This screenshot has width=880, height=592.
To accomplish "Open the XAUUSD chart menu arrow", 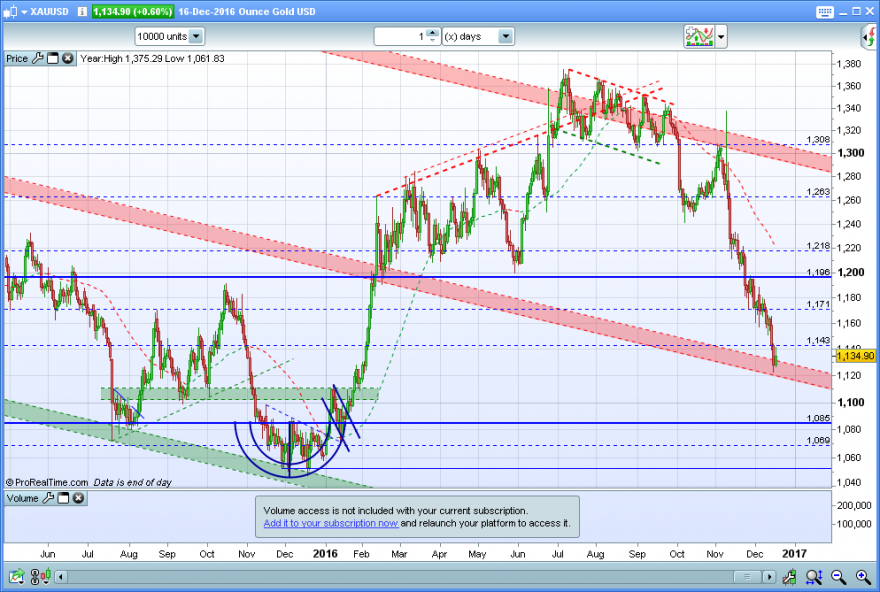I will [x=24, y=12].
